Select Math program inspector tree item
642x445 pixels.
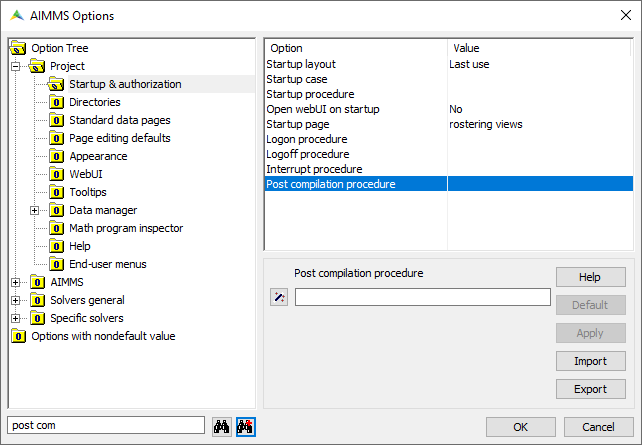(126, 228)
